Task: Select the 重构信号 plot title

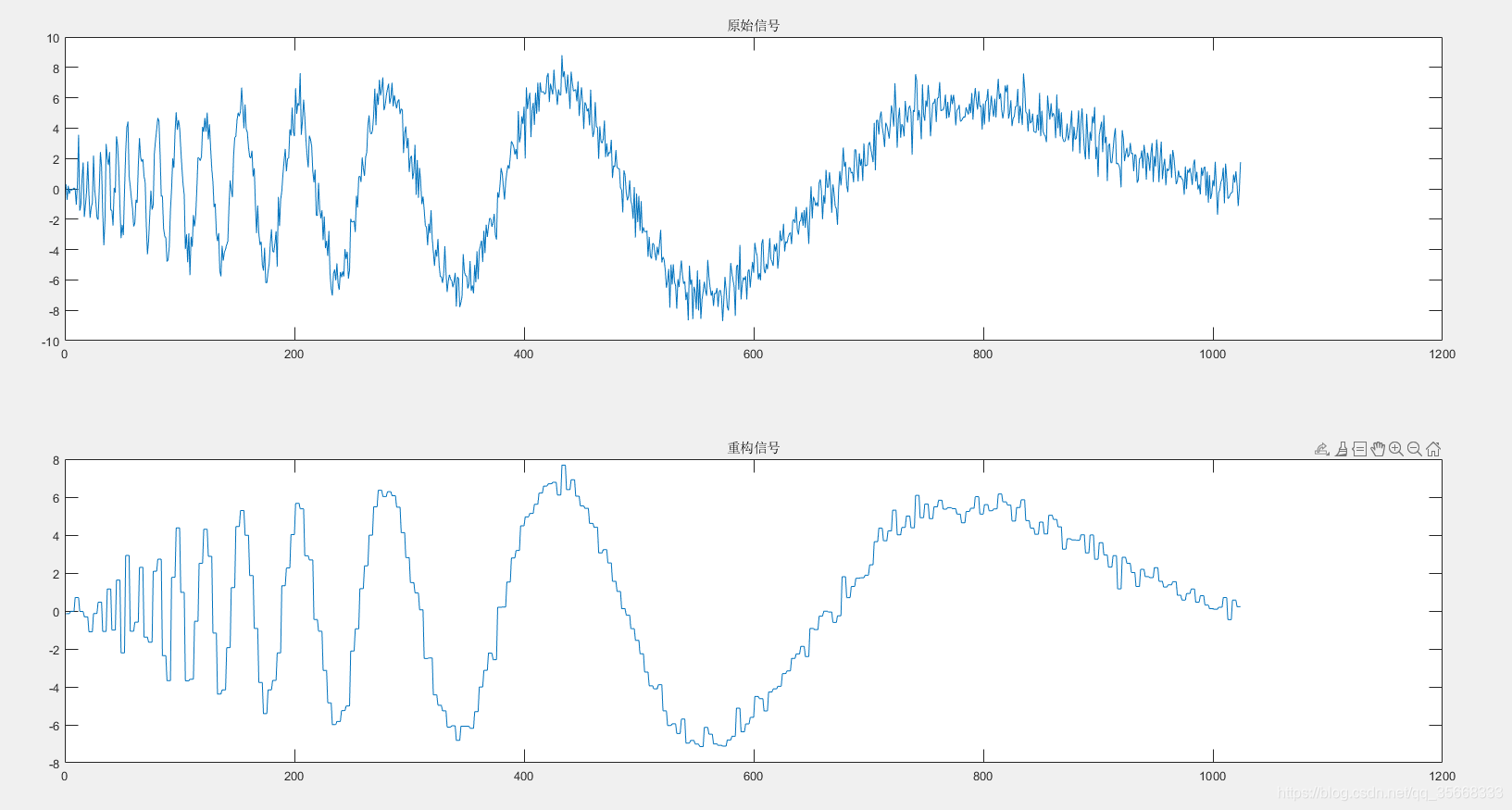Action: pyautogui.click(x=754, y=447)
